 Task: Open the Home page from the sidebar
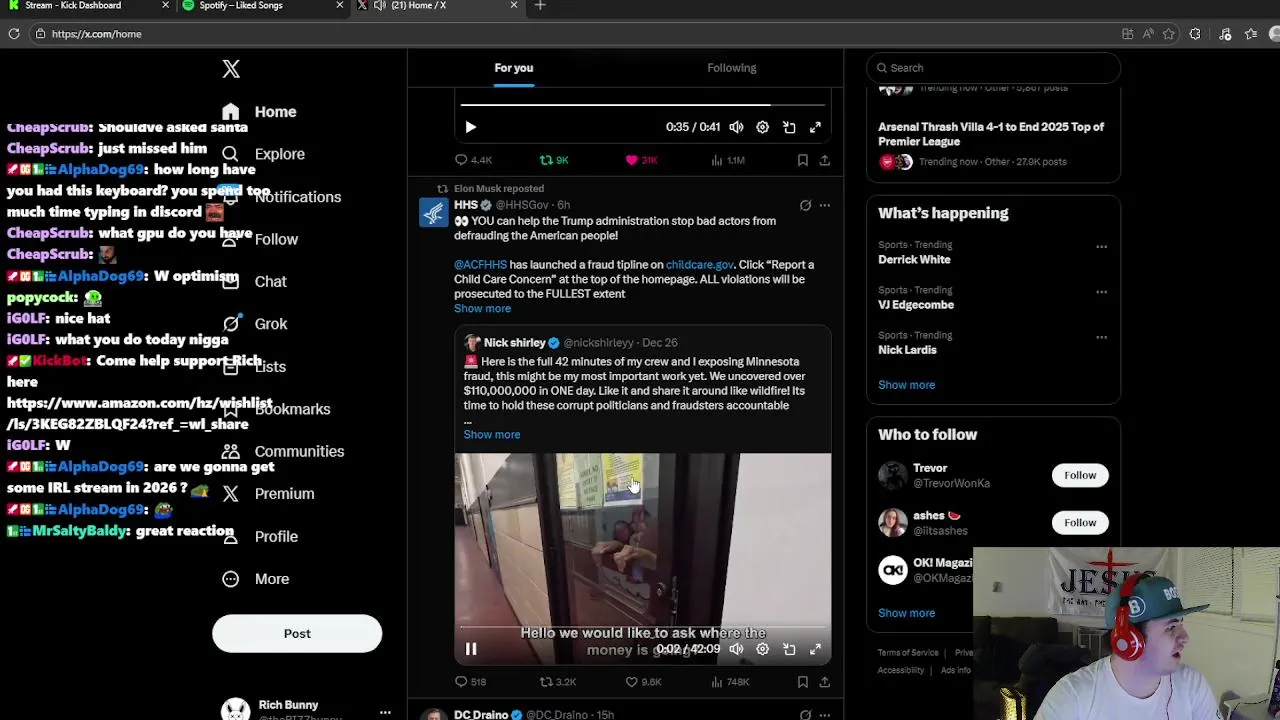[x=260, y=112]
